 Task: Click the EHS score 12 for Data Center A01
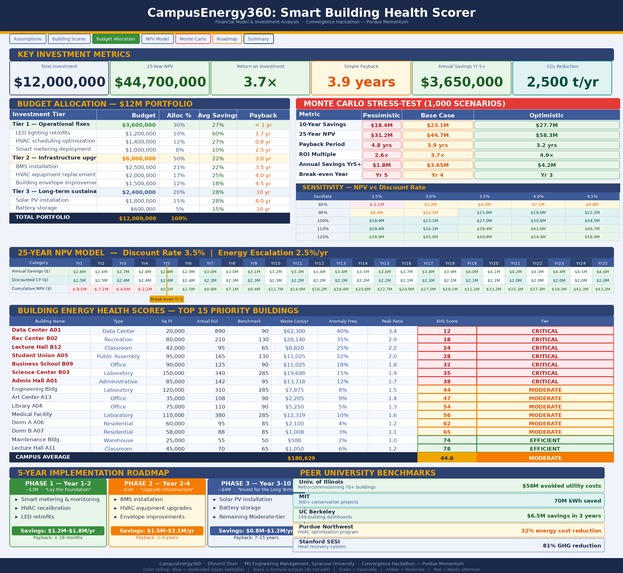point(447,331)
